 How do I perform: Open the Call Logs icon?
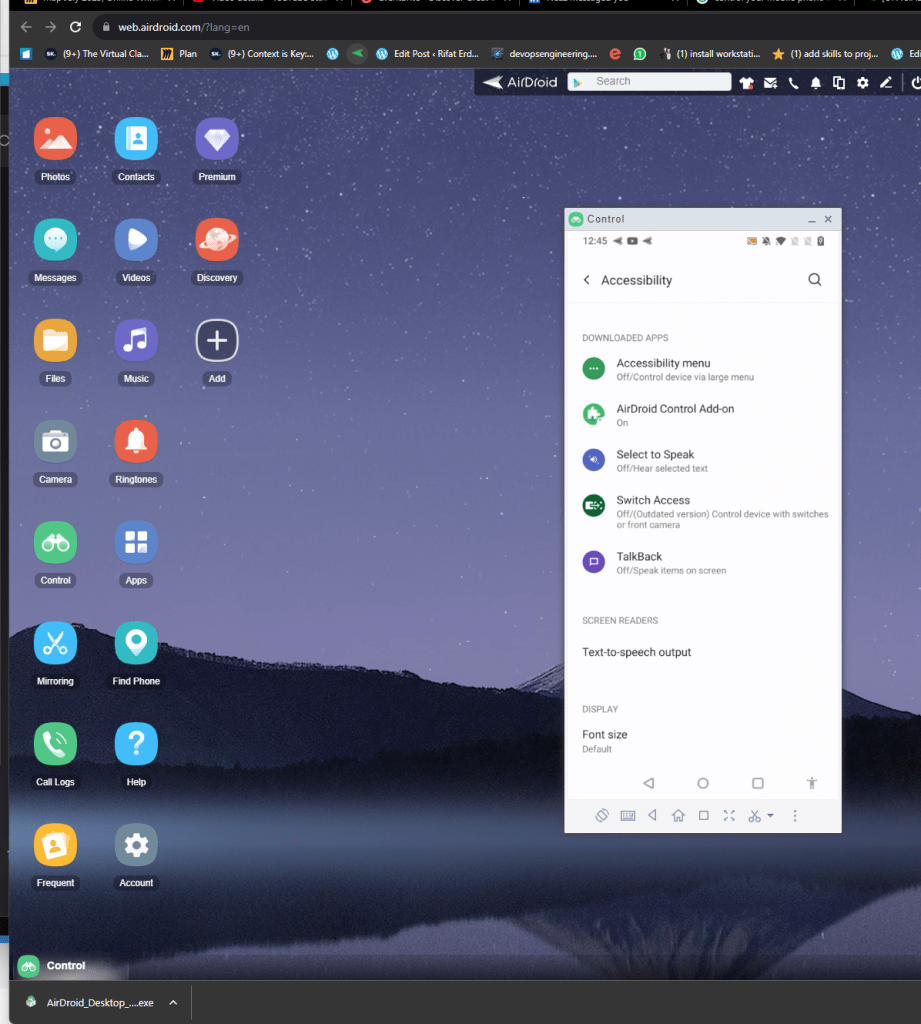pyautogui.click(x=56, y=744)
